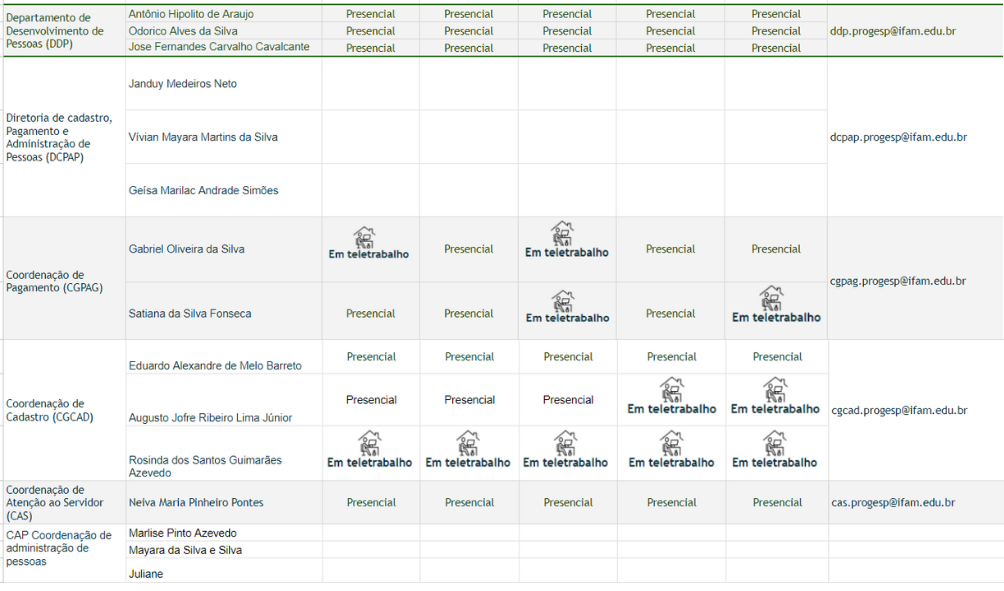
Task: Select name Marlise Pinto Azevedo
Action: [x=182, y=533]
